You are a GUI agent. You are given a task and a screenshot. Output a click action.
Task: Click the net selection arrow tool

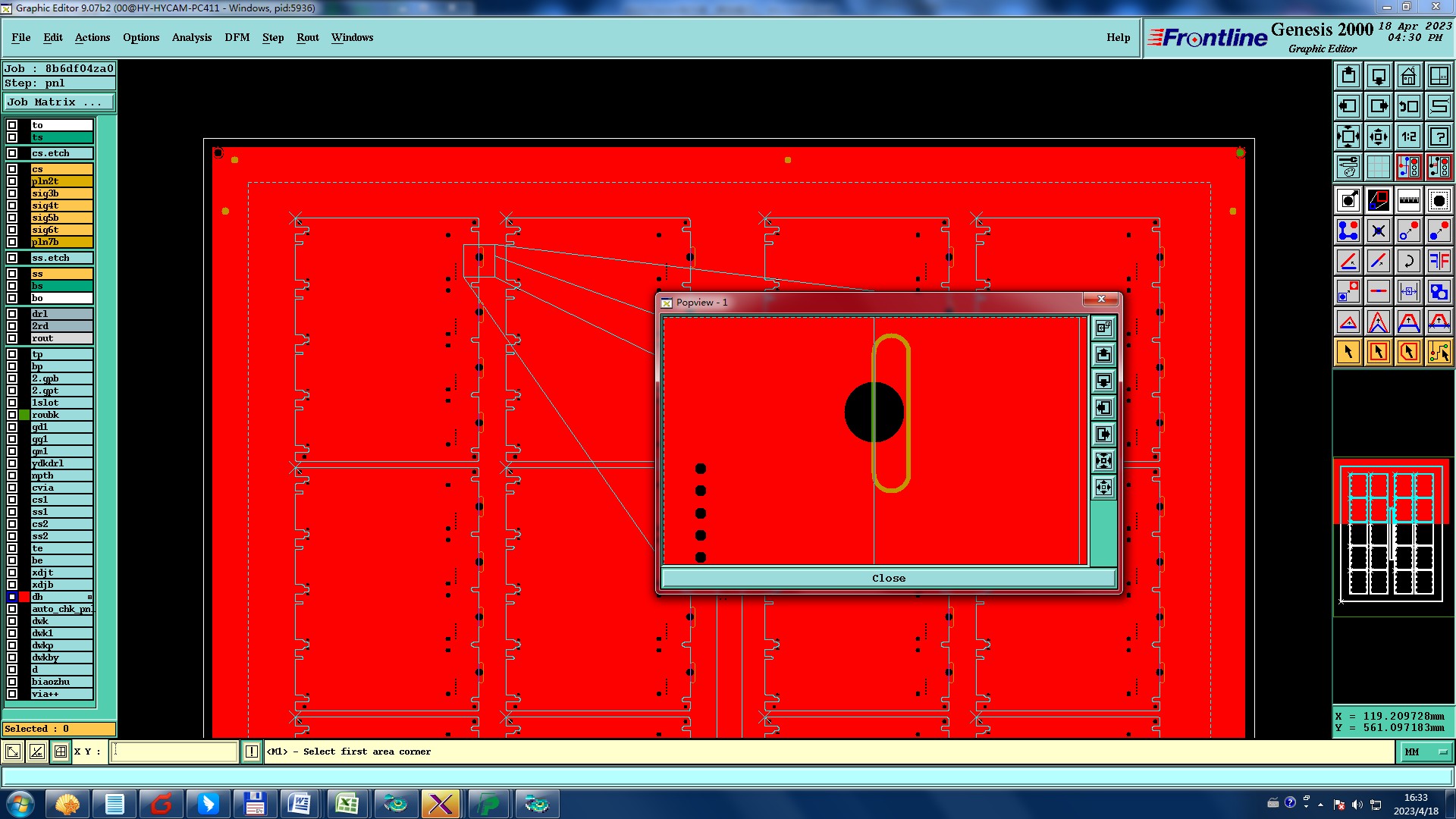1439,352
